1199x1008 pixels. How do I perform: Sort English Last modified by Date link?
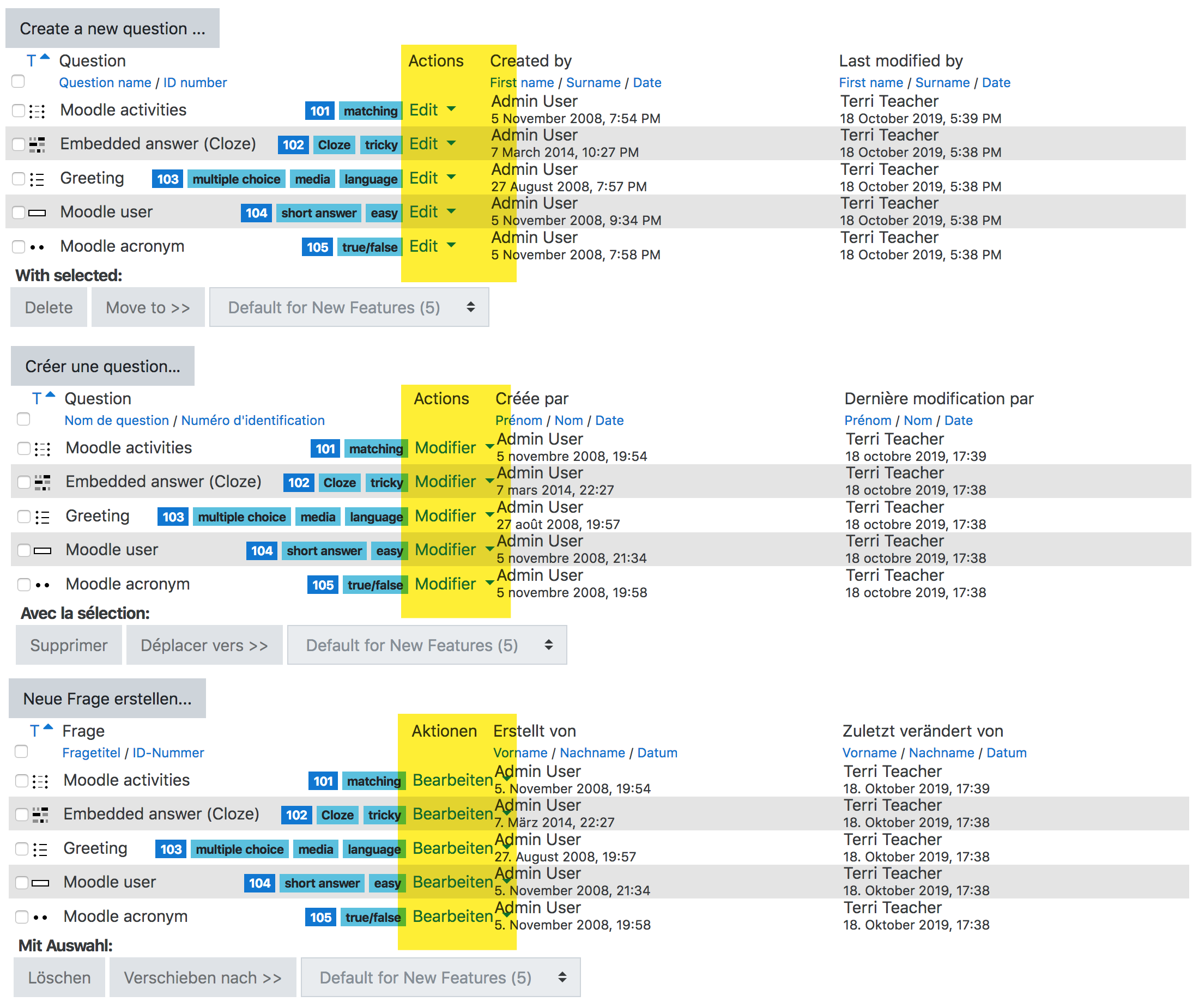point(996,82)
